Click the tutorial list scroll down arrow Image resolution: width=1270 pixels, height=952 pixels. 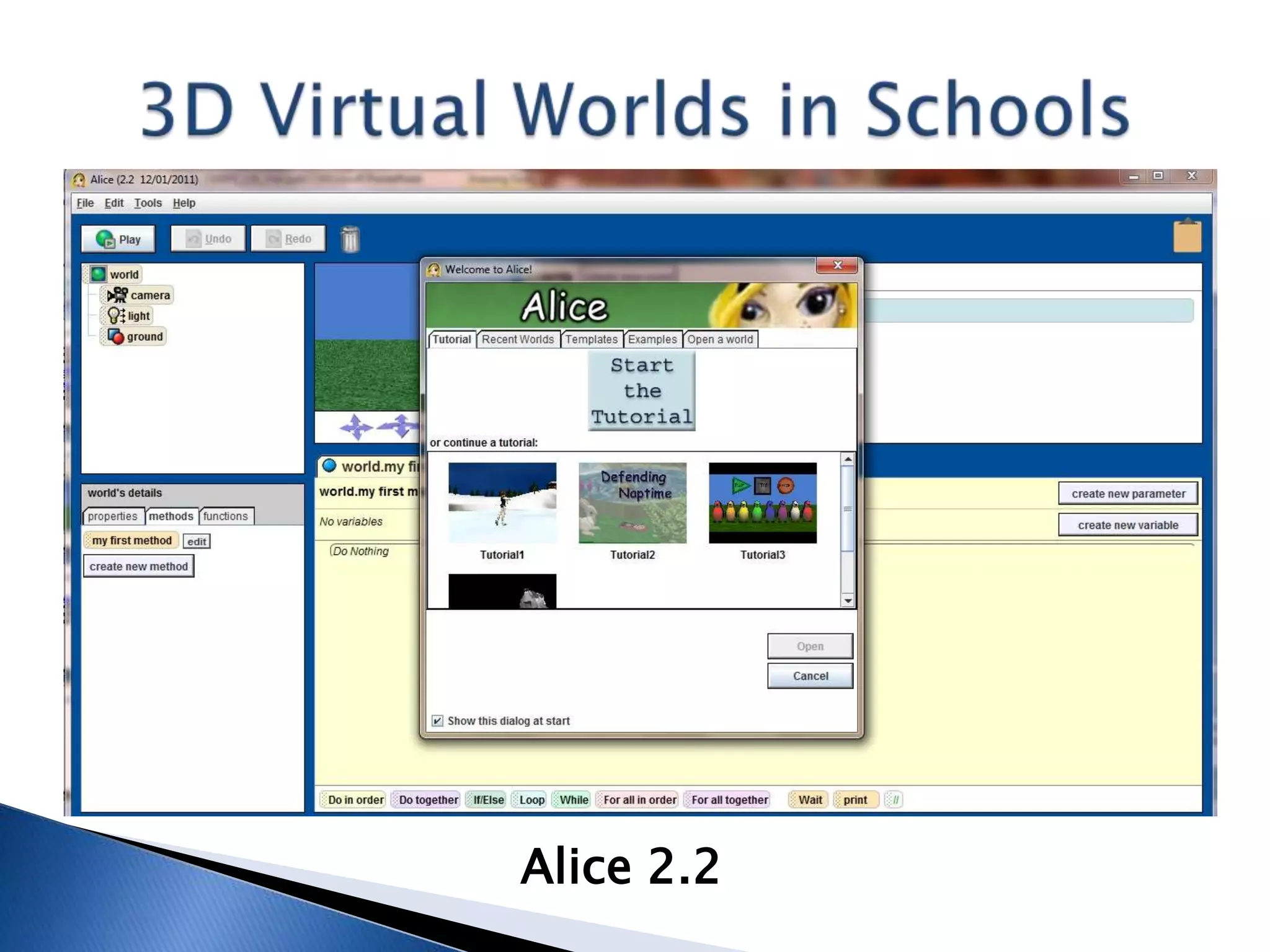coord(848,601)
